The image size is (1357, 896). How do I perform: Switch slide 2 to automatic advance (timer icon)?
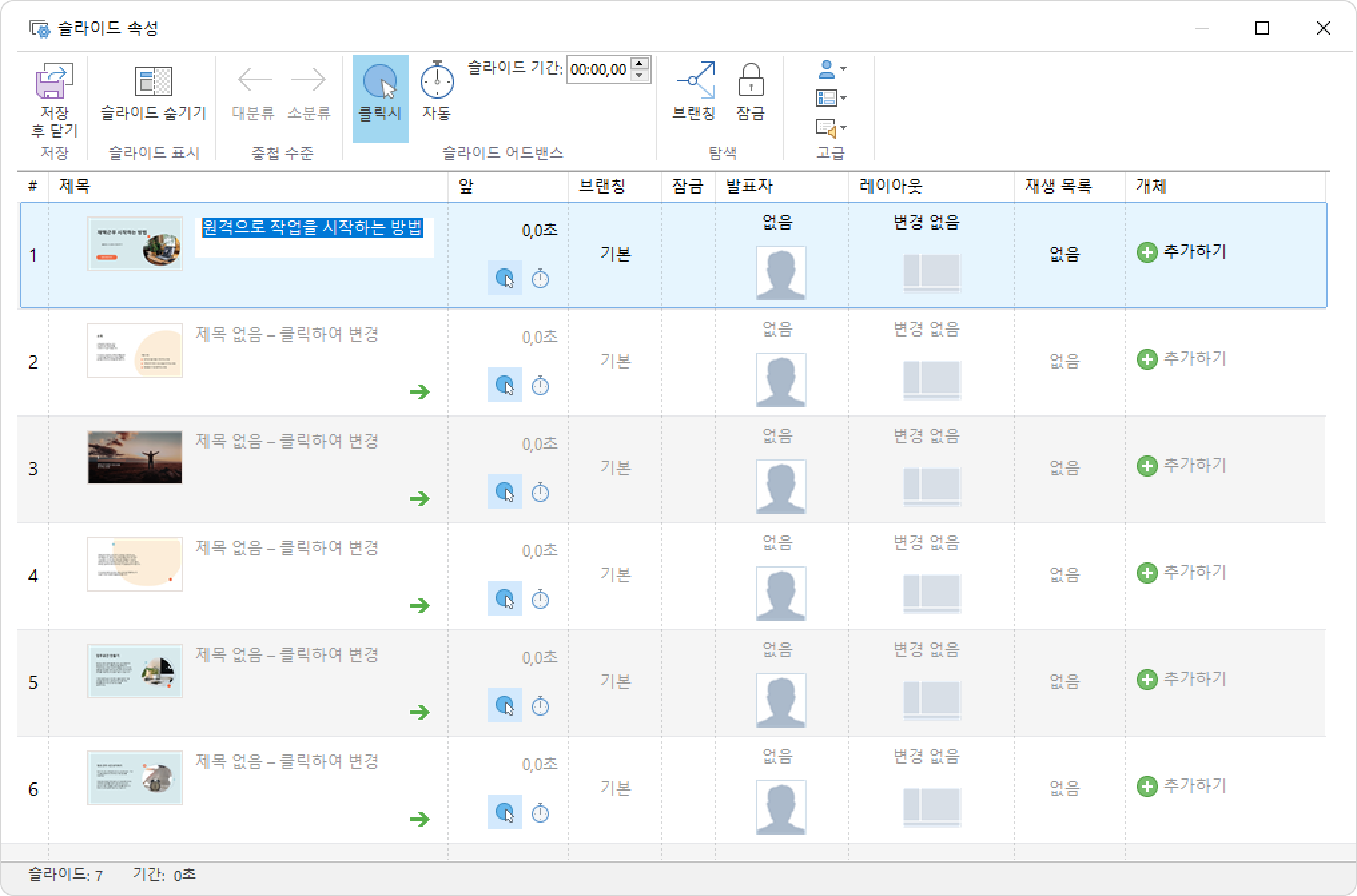[540, 386]
